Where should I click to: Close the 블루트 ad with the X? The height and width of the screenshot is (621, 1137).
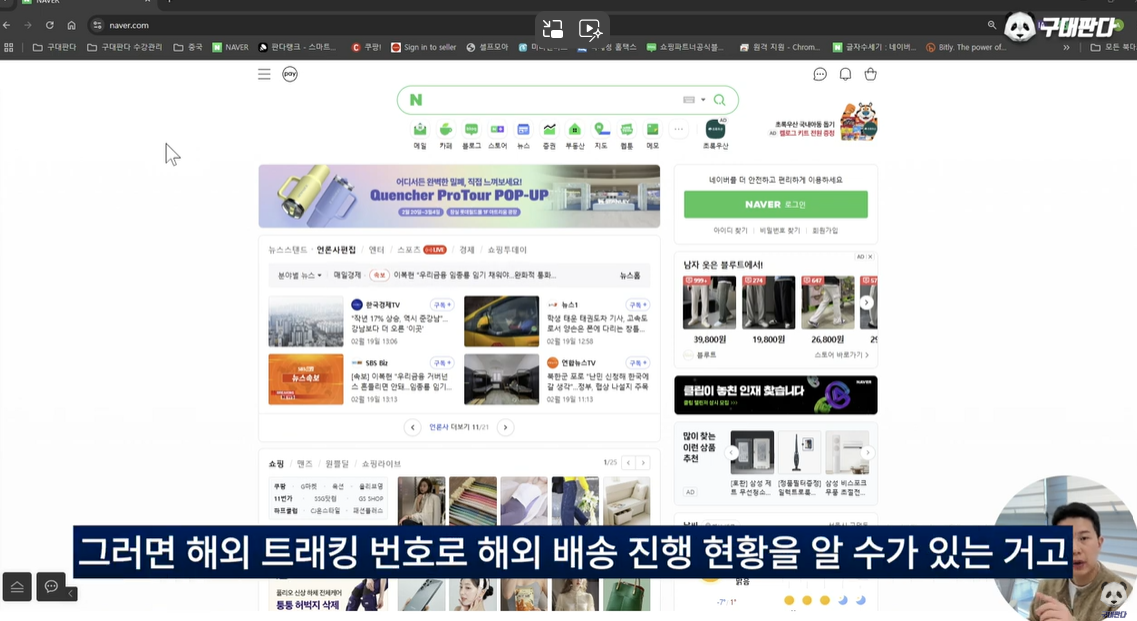click(870, 257)
